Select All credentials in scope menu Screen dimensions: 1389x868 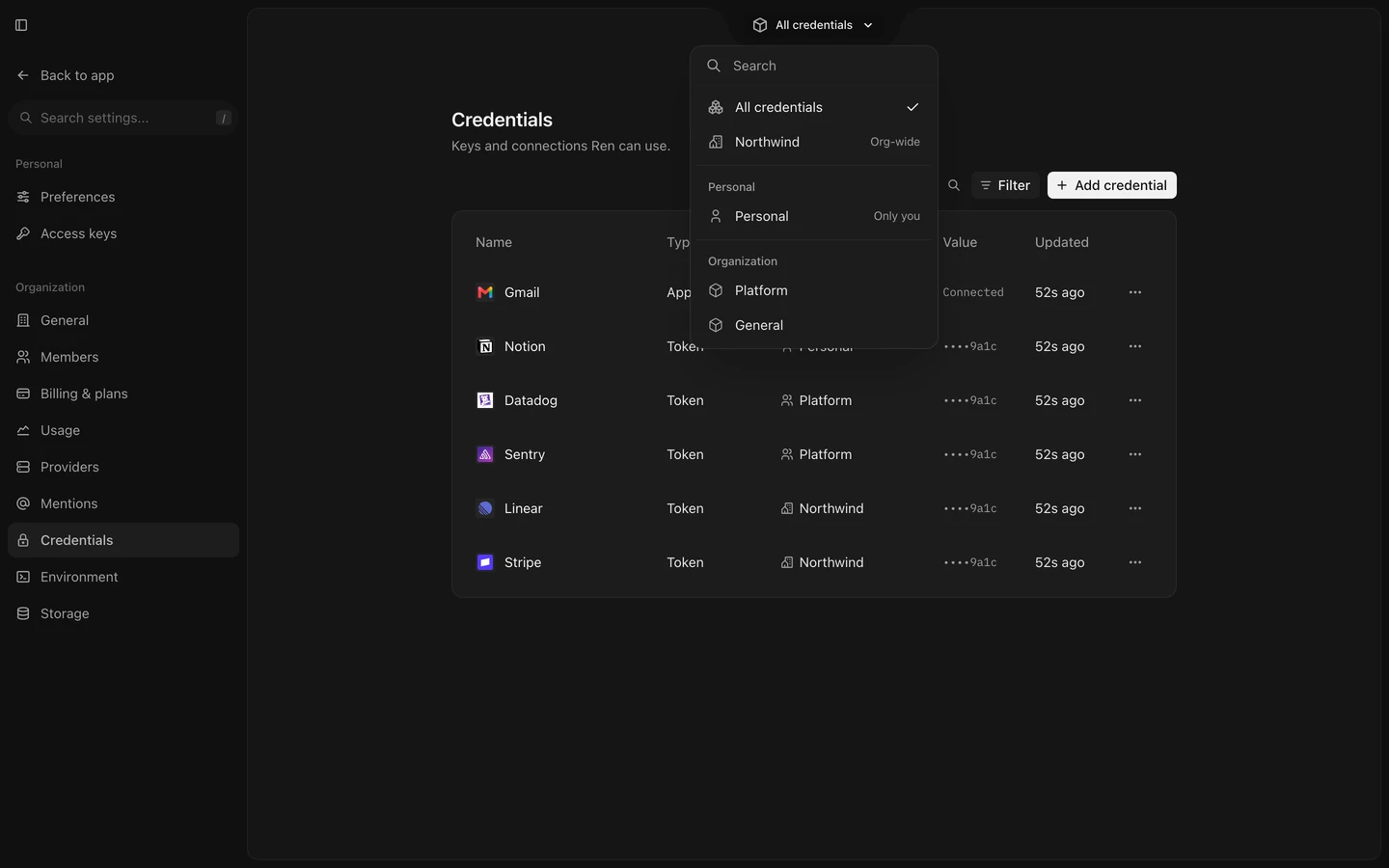814,107
